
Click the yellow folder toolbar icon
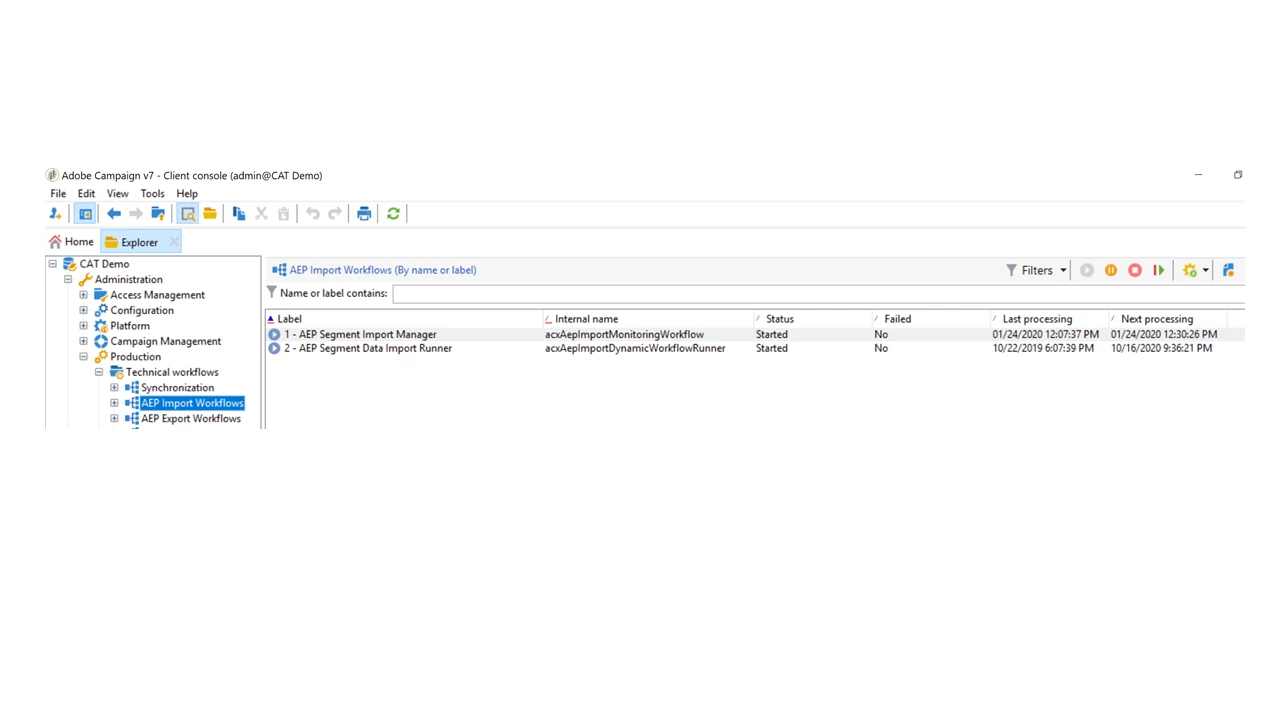pyautogui.click(x=210, y=214)
